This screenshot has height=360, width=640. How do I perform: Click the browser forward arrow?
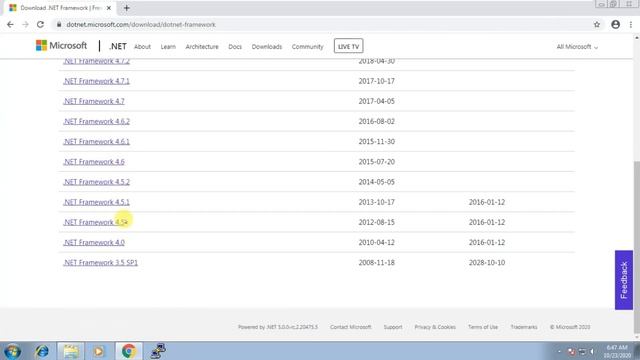[25, 24]
